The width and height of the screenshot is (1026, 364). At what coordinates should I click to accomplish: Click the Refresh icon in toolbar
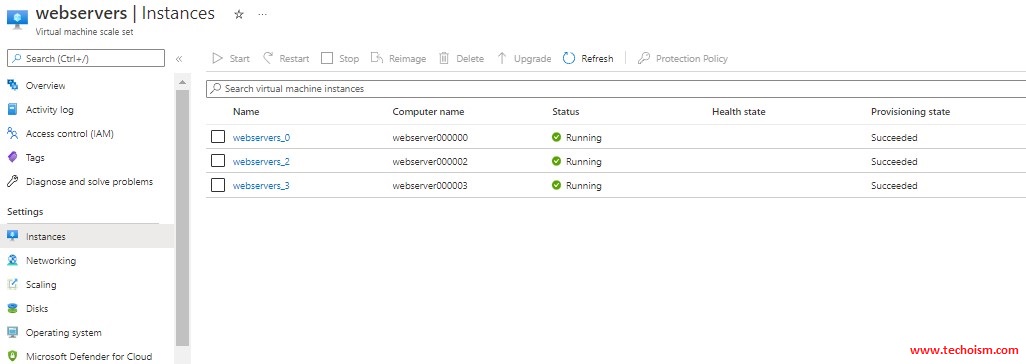569,58
